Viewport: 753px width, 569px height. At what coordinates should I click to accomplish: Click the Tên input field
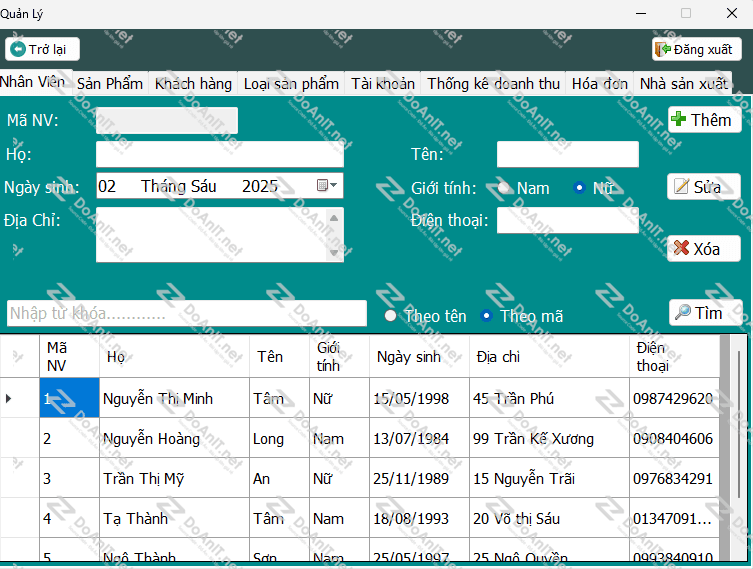[x=568, y=154]
